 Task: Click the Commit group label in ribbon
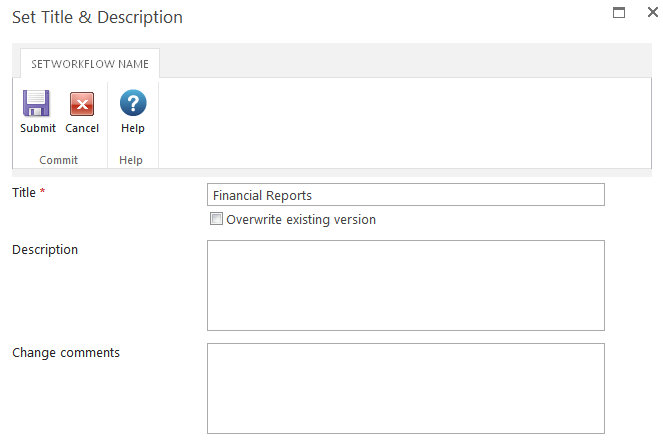[x=59, y=160]
